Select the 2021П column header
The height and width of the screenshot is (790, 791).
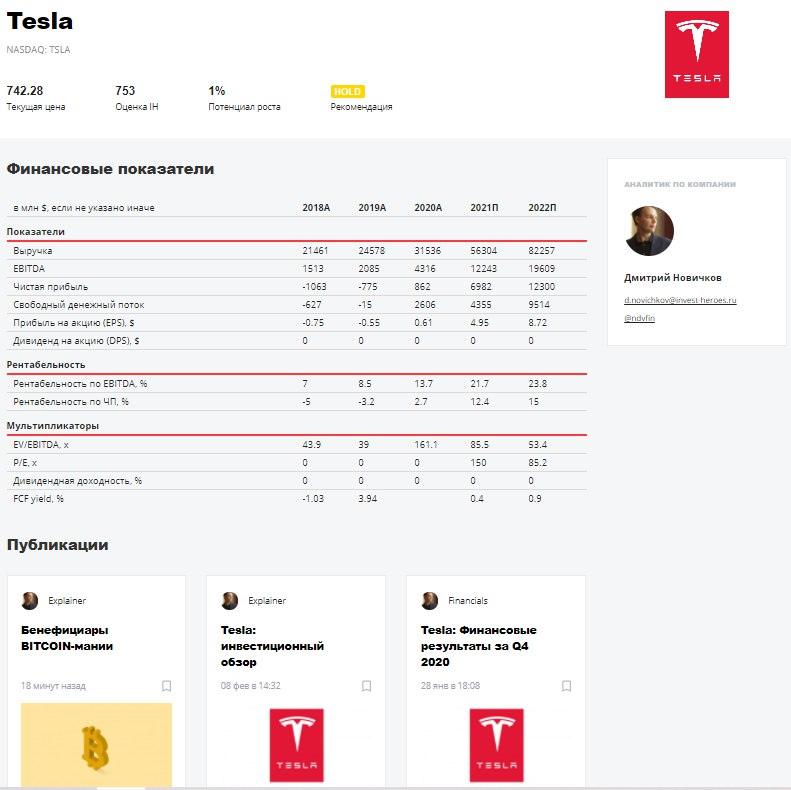coord(484,208)
